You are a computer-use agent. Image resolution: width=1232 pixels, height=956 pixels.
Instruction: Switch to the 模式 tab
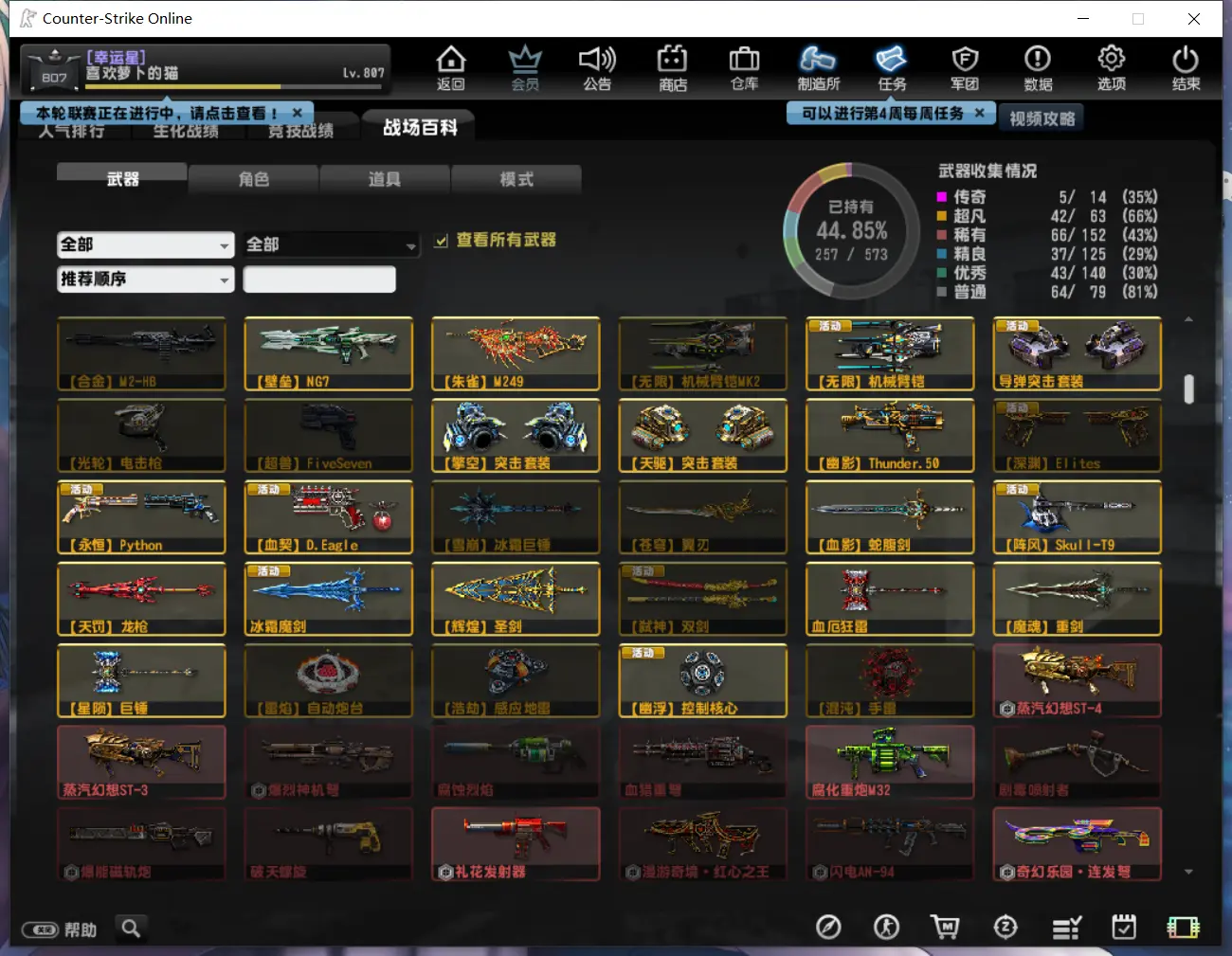coord(516,179)
